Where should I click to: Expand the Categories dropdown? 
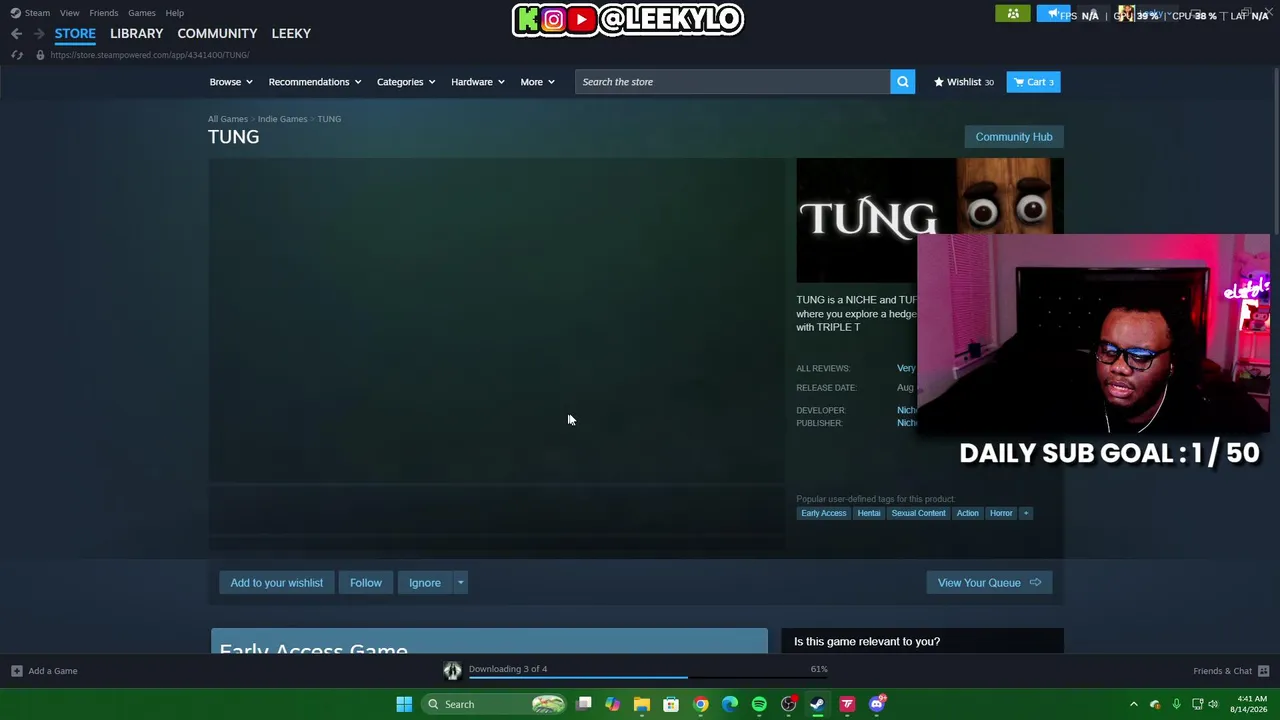406,82
